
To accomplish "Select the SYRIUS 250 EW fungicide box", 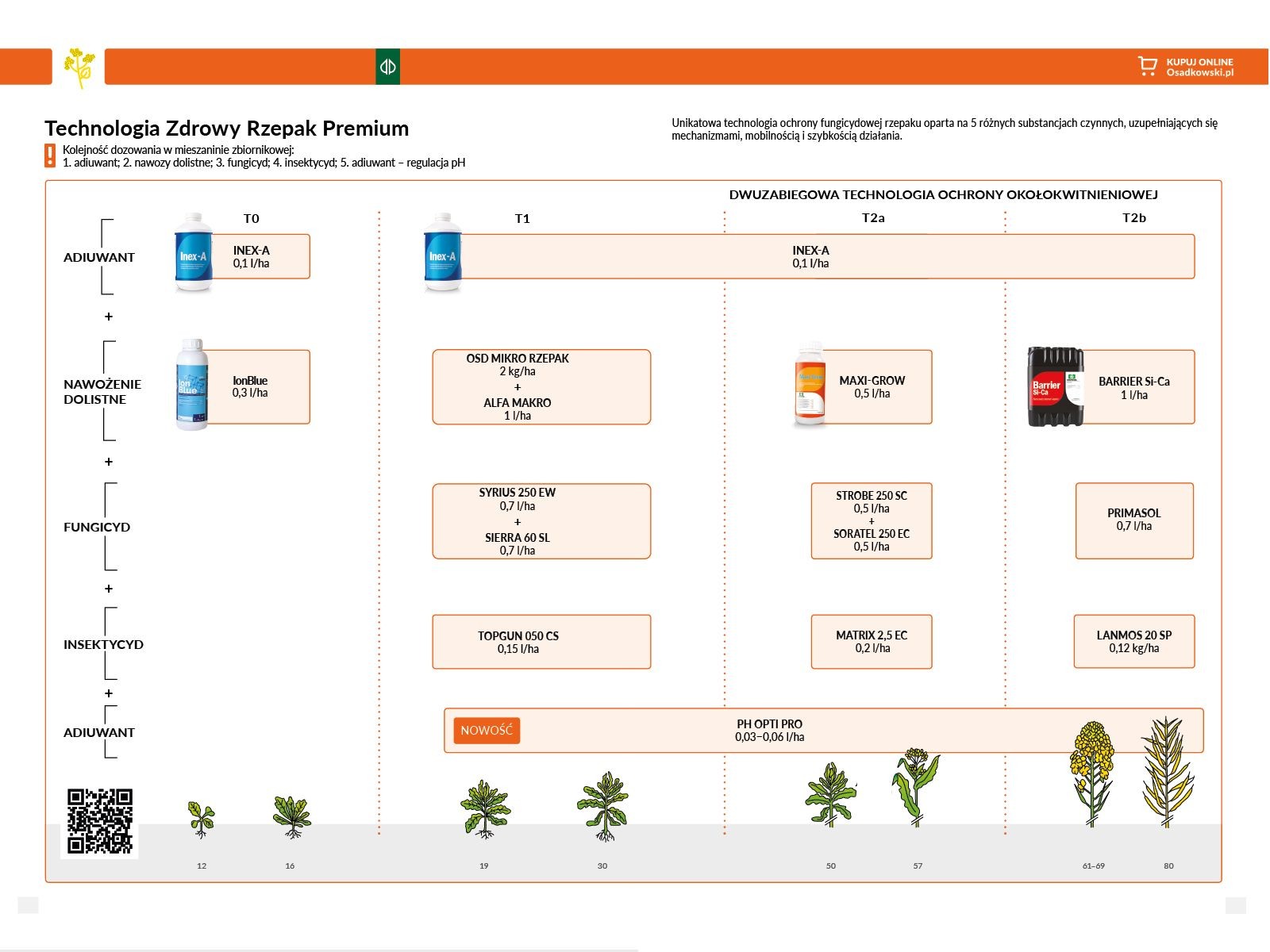I will tap(541, 521).
